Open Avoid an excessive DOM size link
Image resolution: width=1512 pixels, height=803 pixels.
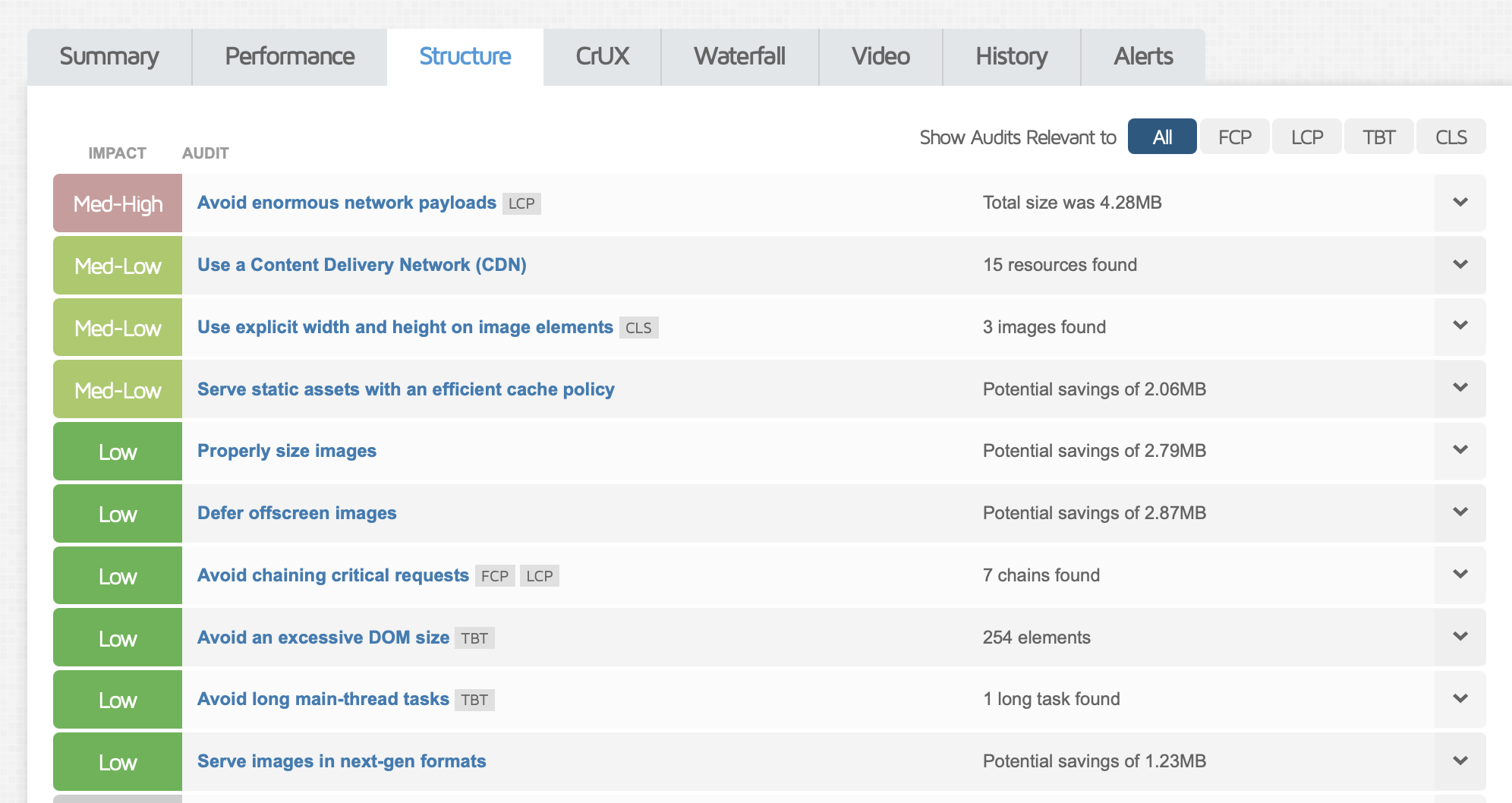click(x=323, y=638)
